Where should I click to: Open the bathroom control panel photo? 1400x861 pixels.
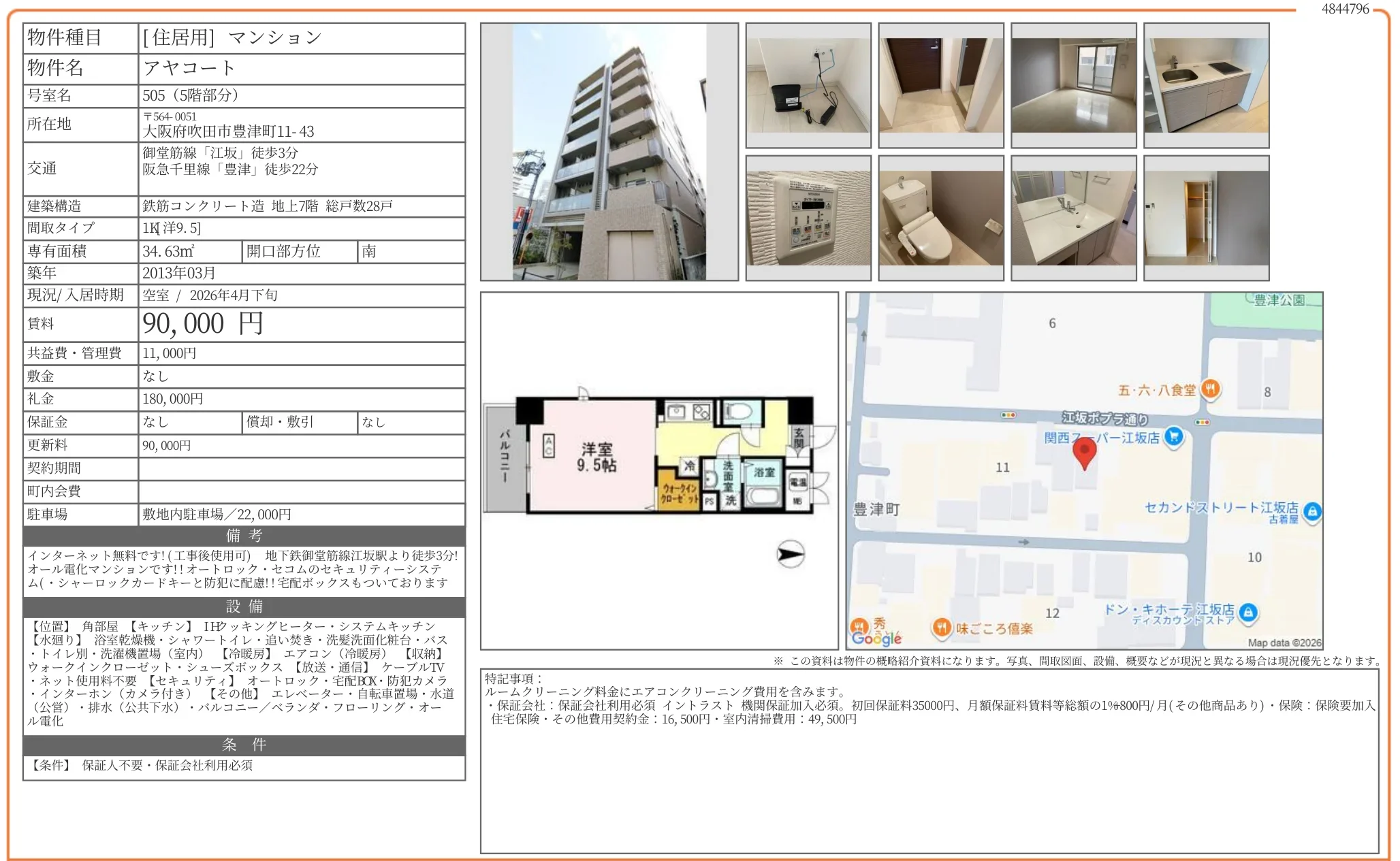click(x=808, y=218)
